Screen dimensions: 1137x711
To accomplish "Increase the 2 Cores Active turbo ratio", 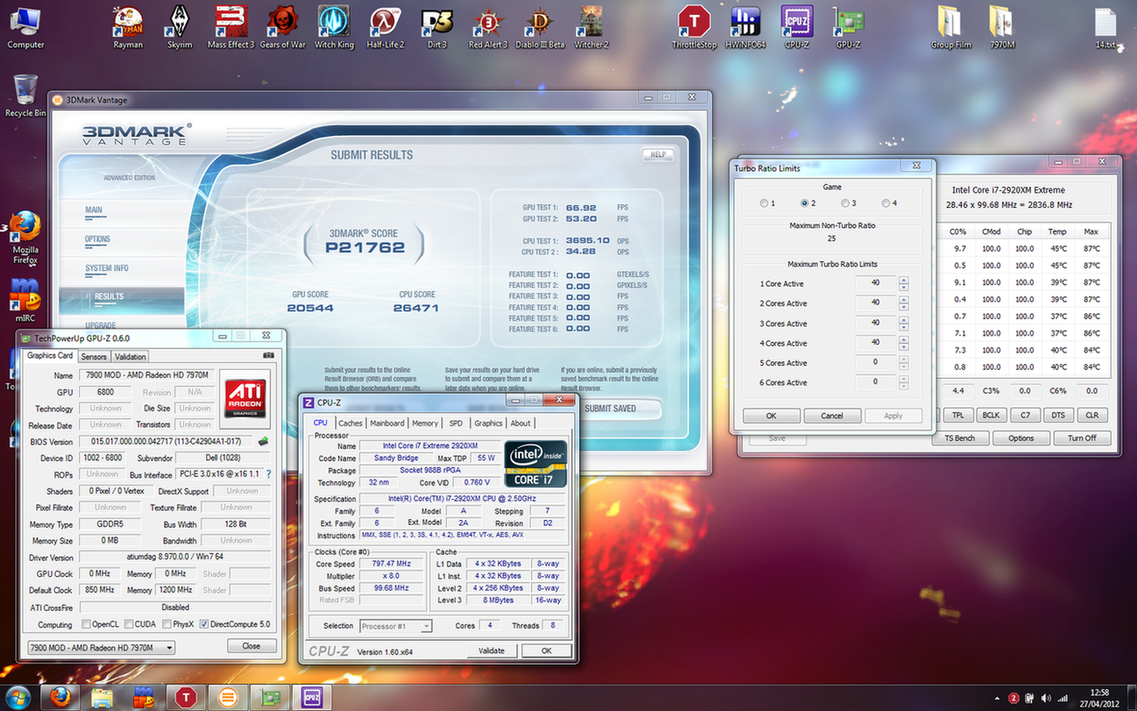I will [x=904, y=299].
